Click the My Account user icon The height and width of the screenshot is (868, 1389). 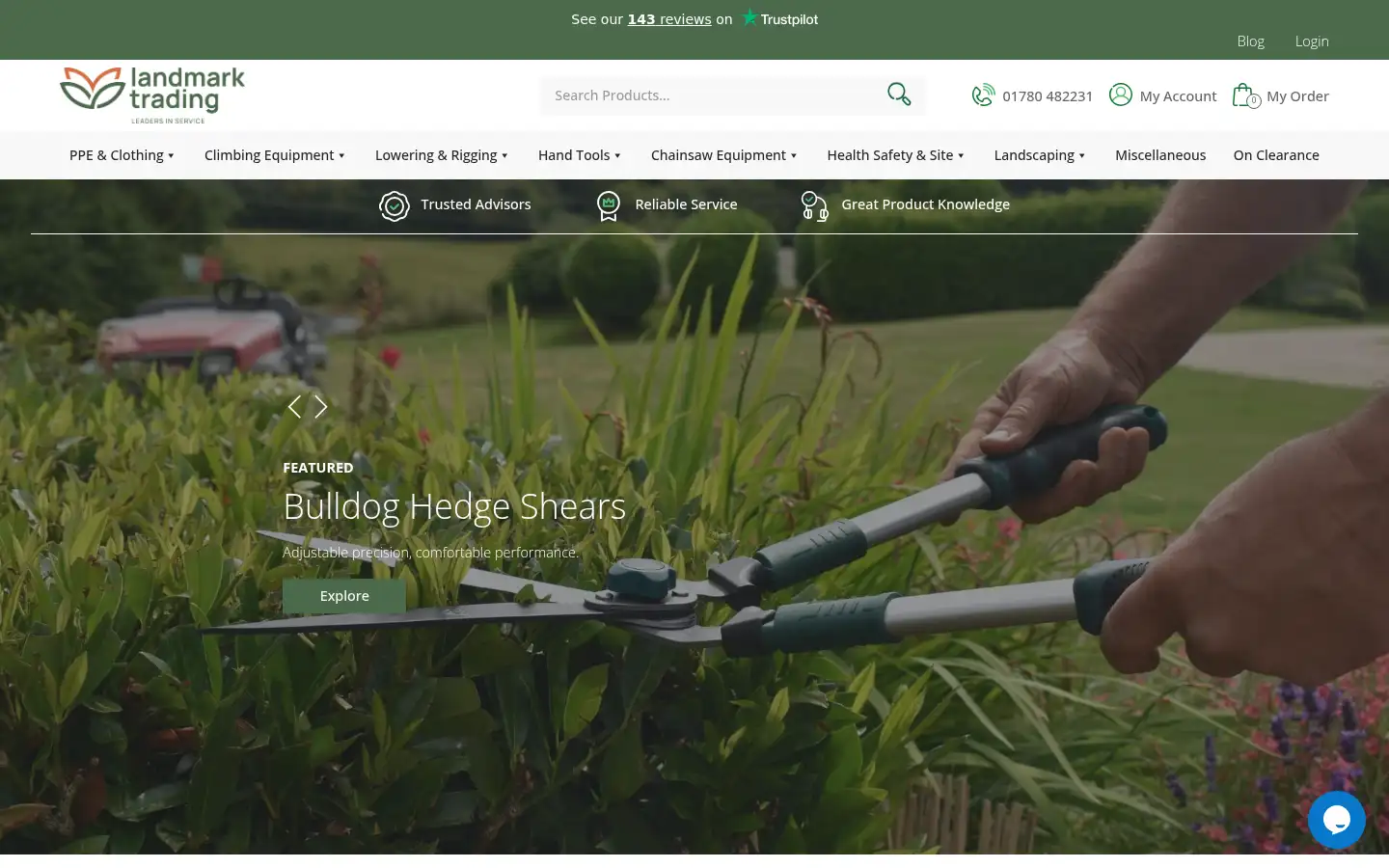point(1120,95)
